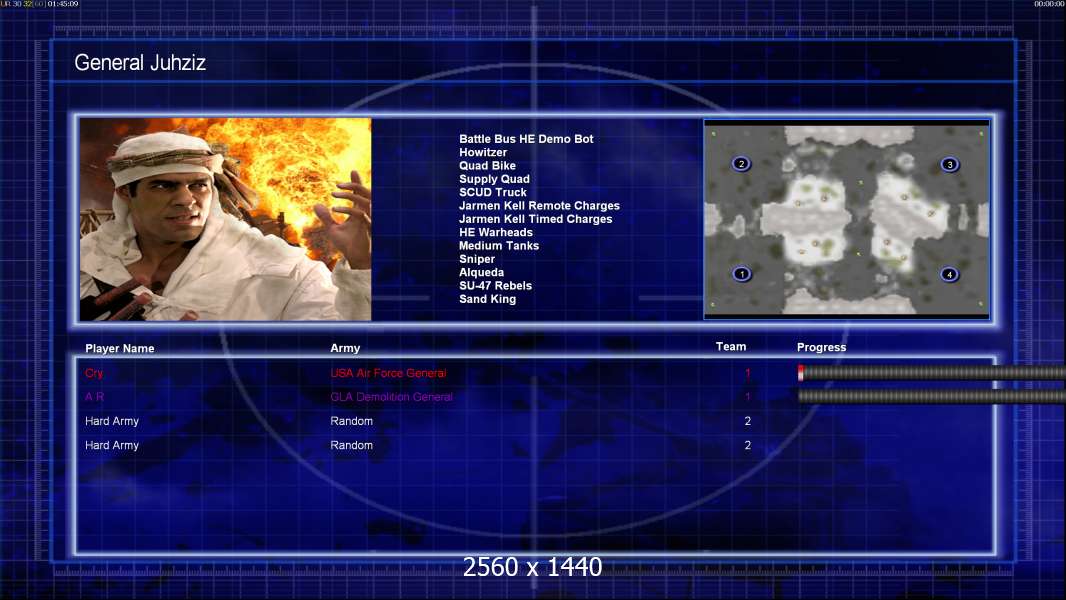
Task: Click the 'Progress' column header
Action: coord(821,347)
